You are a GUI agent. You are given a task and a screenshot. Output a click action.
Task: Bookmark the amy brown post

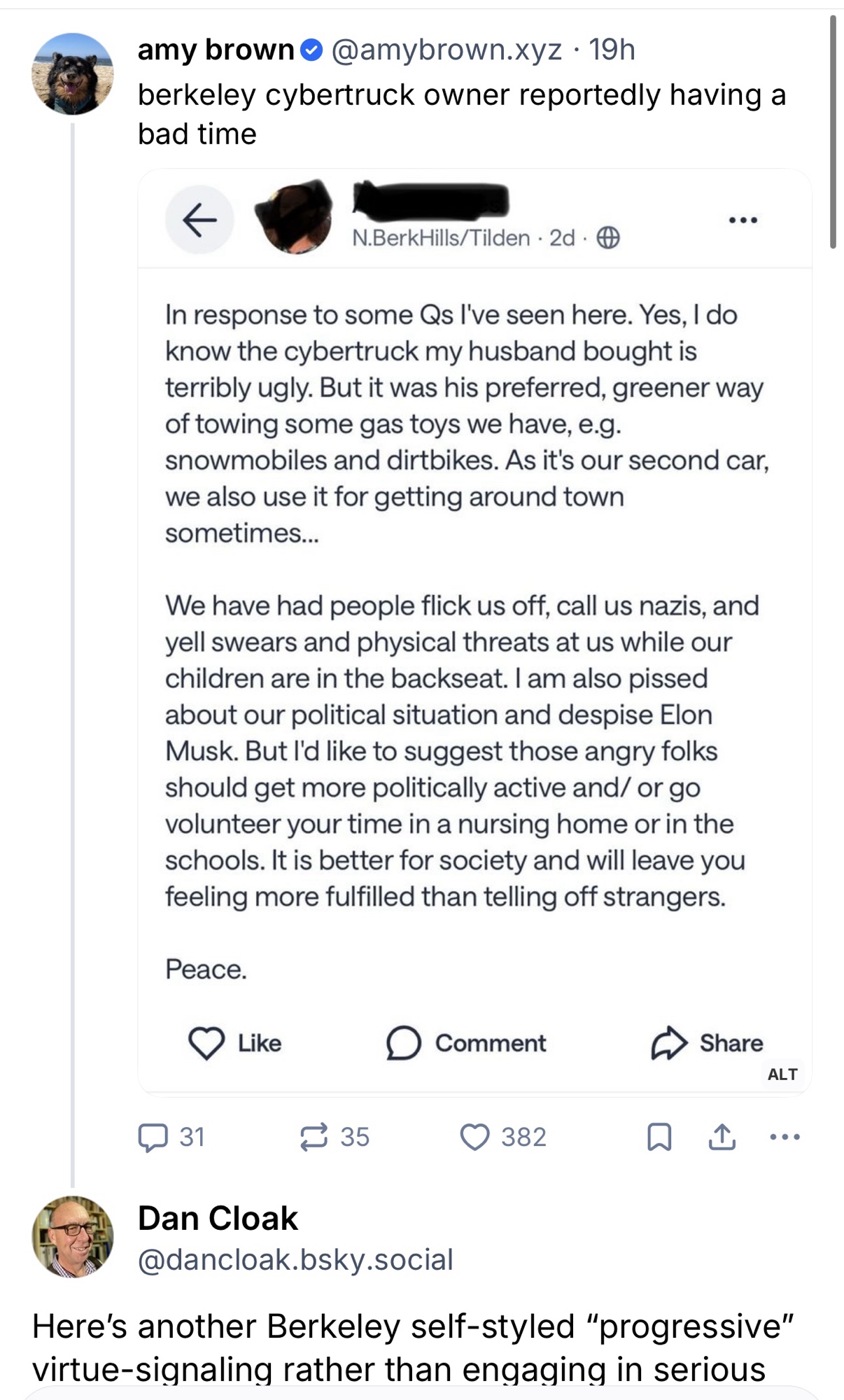tap(659, 1137)
